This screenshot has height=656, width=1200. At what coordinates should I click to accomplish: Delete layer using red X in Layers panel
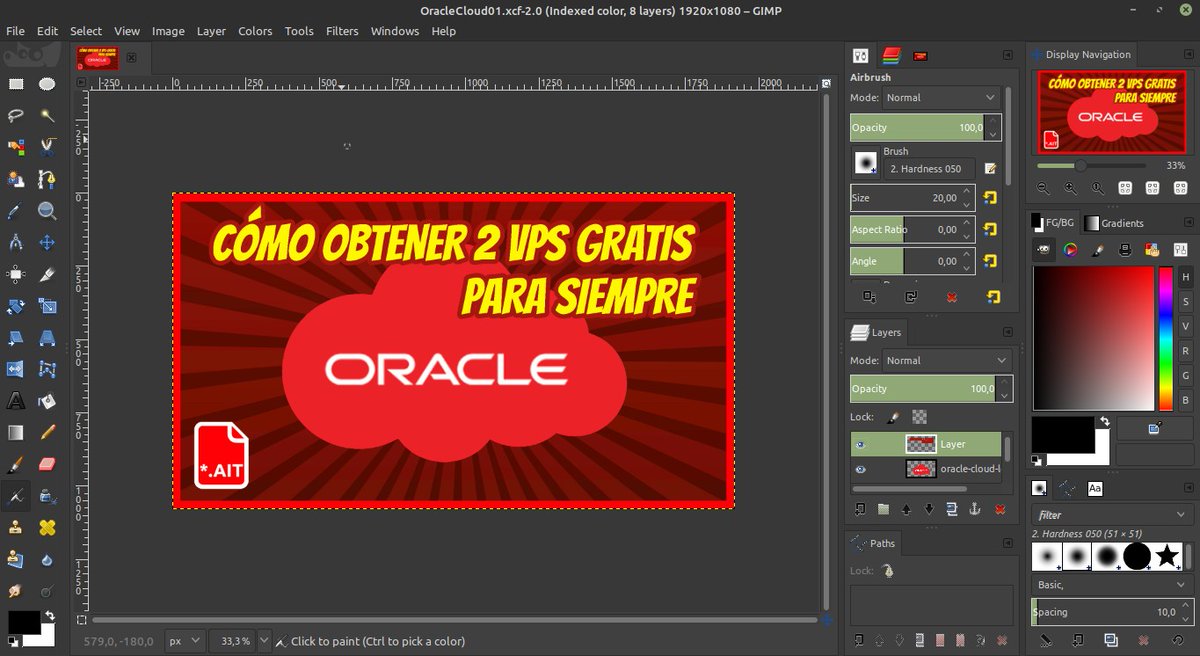(x=1000, y=509)
